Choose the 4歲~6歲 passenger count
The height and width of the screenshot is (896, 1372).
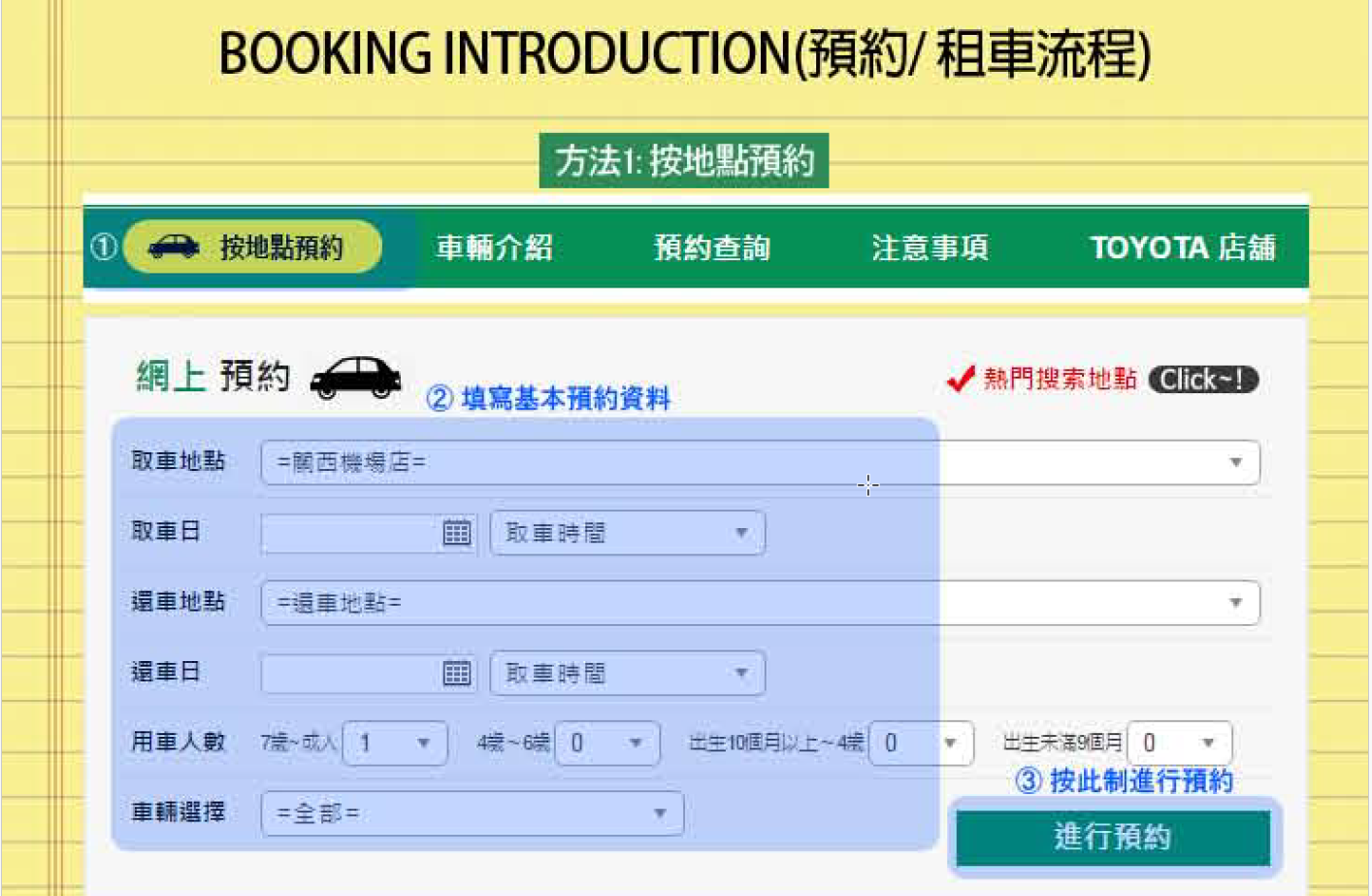(x=607, y=744)
